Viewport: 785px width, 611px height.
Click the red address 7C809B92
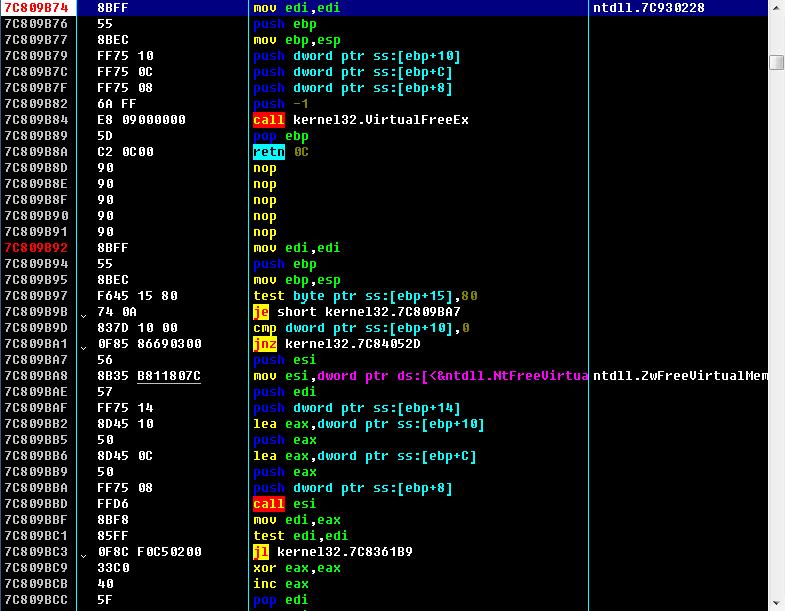click(36, 248)
